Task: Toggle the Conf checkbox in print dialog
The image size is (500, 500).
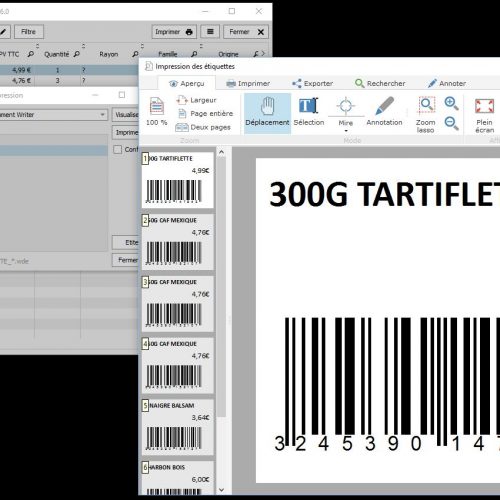Action: click(x=118, y=149)
